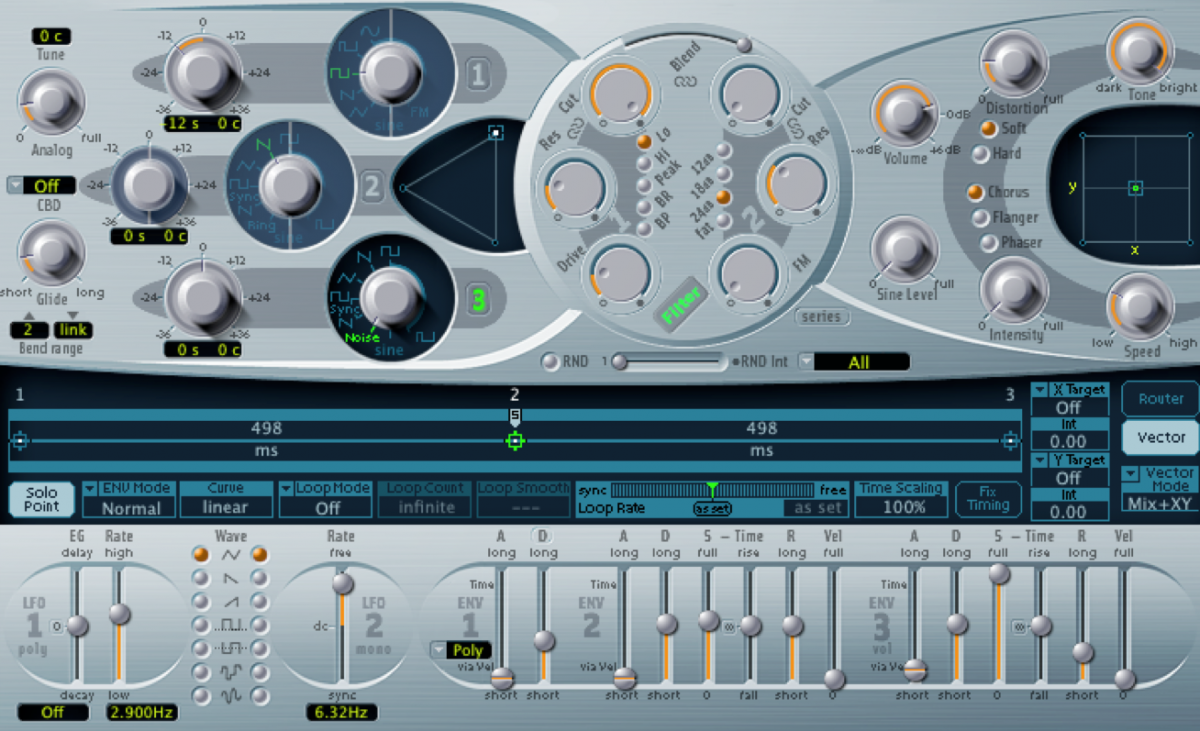Select vector envelope point 2 marker
The height and width of the screenshot is (731, 1200).
tap(515, 440)
